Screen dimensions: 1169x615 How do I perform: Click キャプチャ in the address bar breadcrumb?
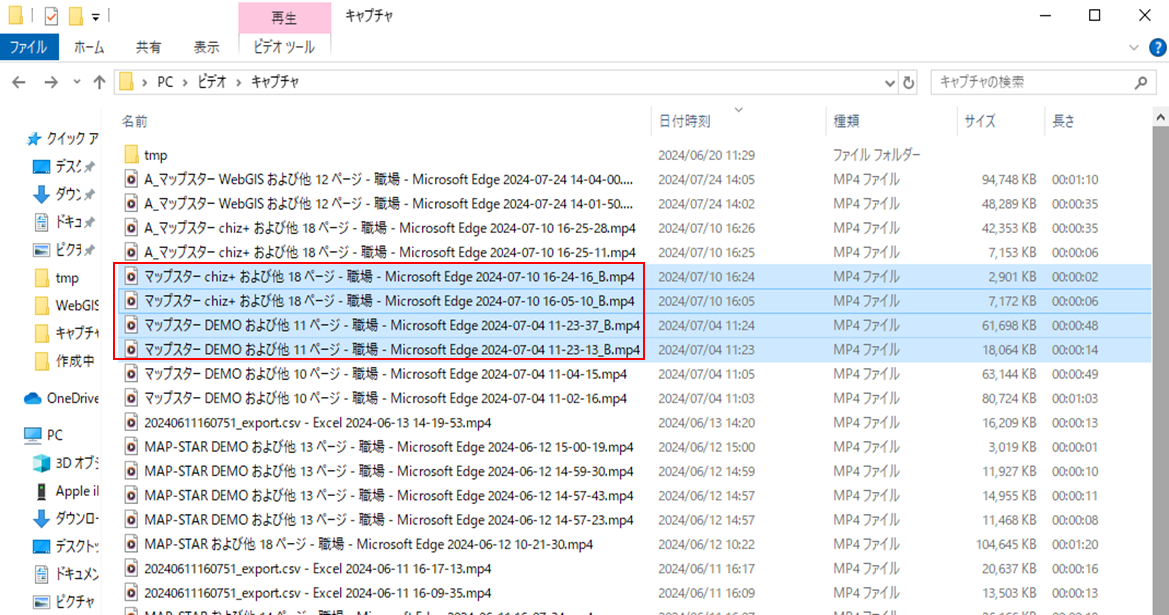click(x=275, y=82)
